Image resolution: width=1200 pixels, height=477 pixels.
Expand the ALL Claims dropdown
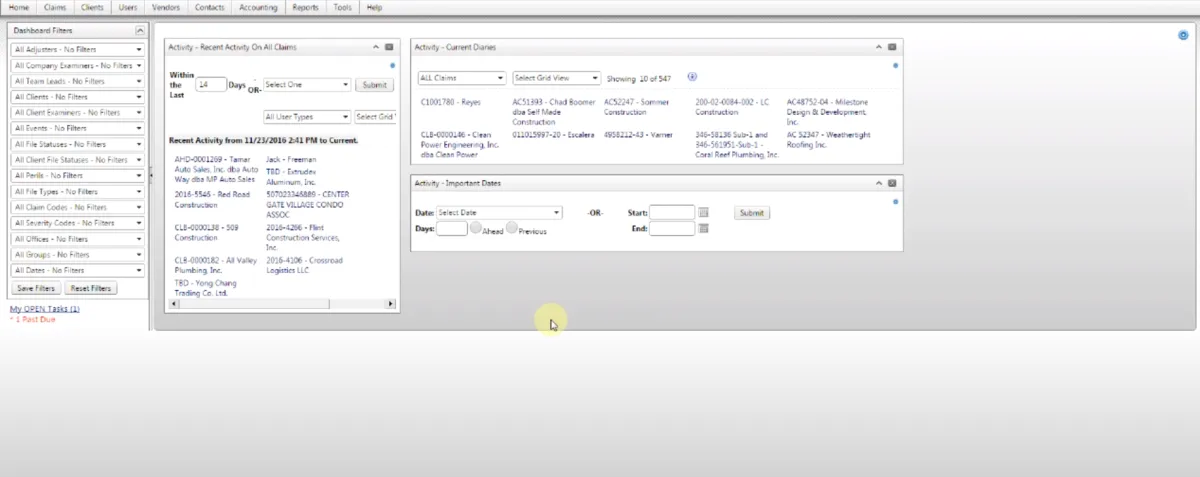[462, 78]
